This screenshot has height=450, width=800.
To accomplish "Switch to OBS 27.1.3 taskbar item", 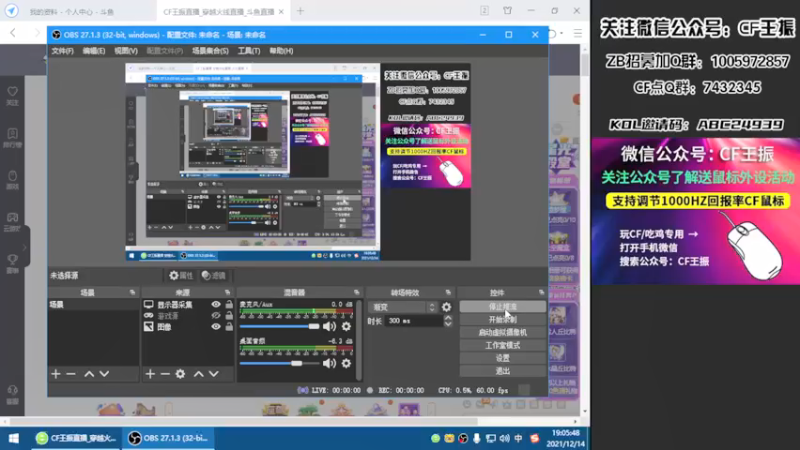I will click(x=168, y=438).
